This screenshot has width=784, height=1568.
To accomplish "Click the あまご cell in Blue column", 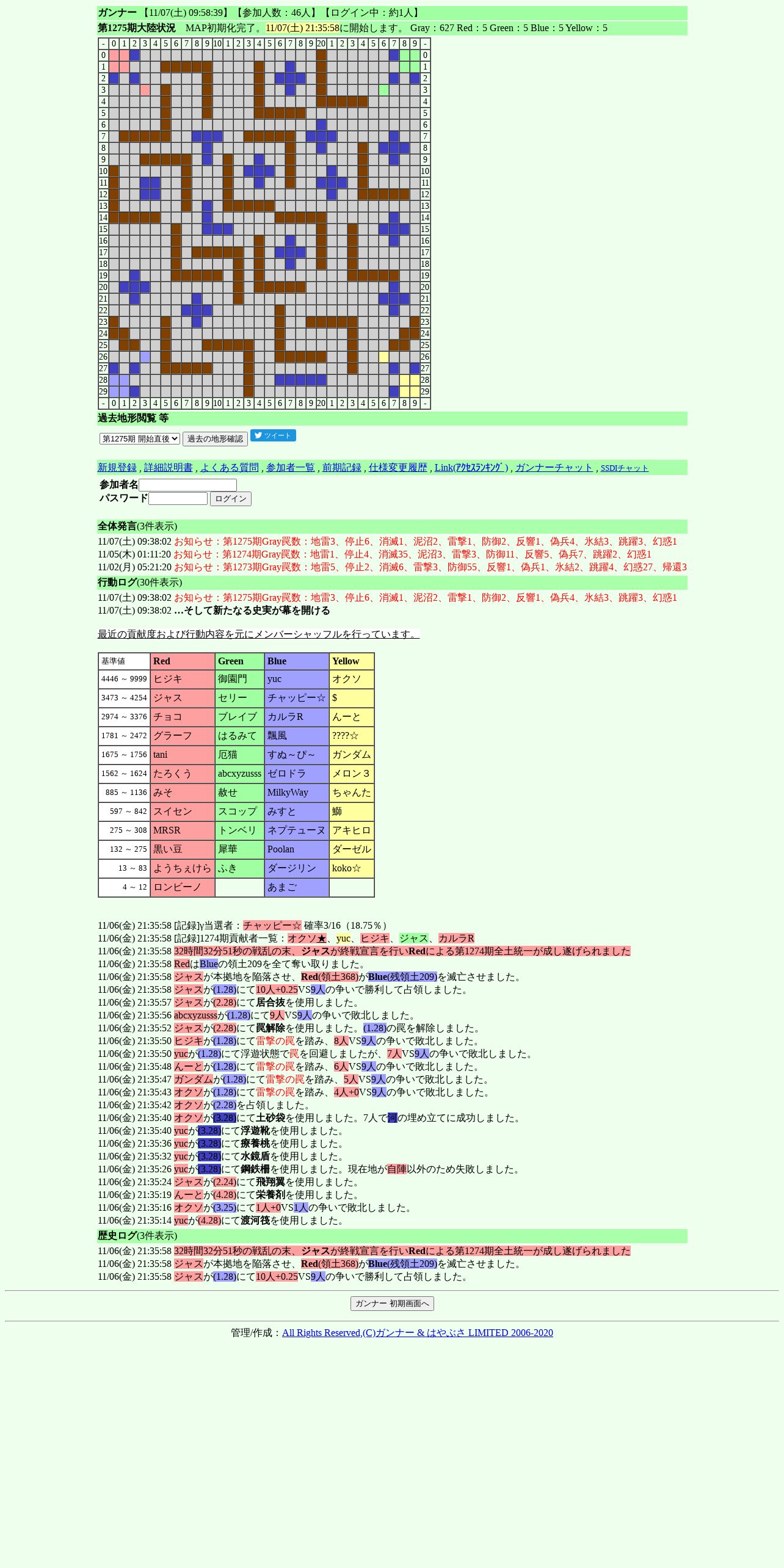I will coord(297,887).
